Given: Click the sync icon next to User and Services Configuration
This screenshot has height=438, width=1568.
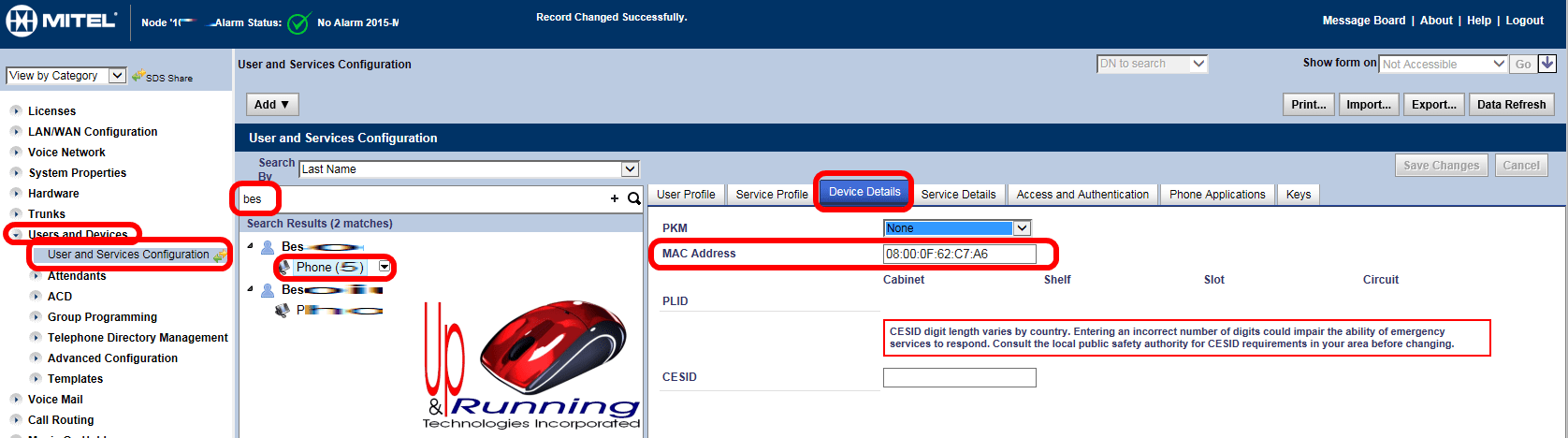Looking at the screenshot, I should [x=220, y=255].
